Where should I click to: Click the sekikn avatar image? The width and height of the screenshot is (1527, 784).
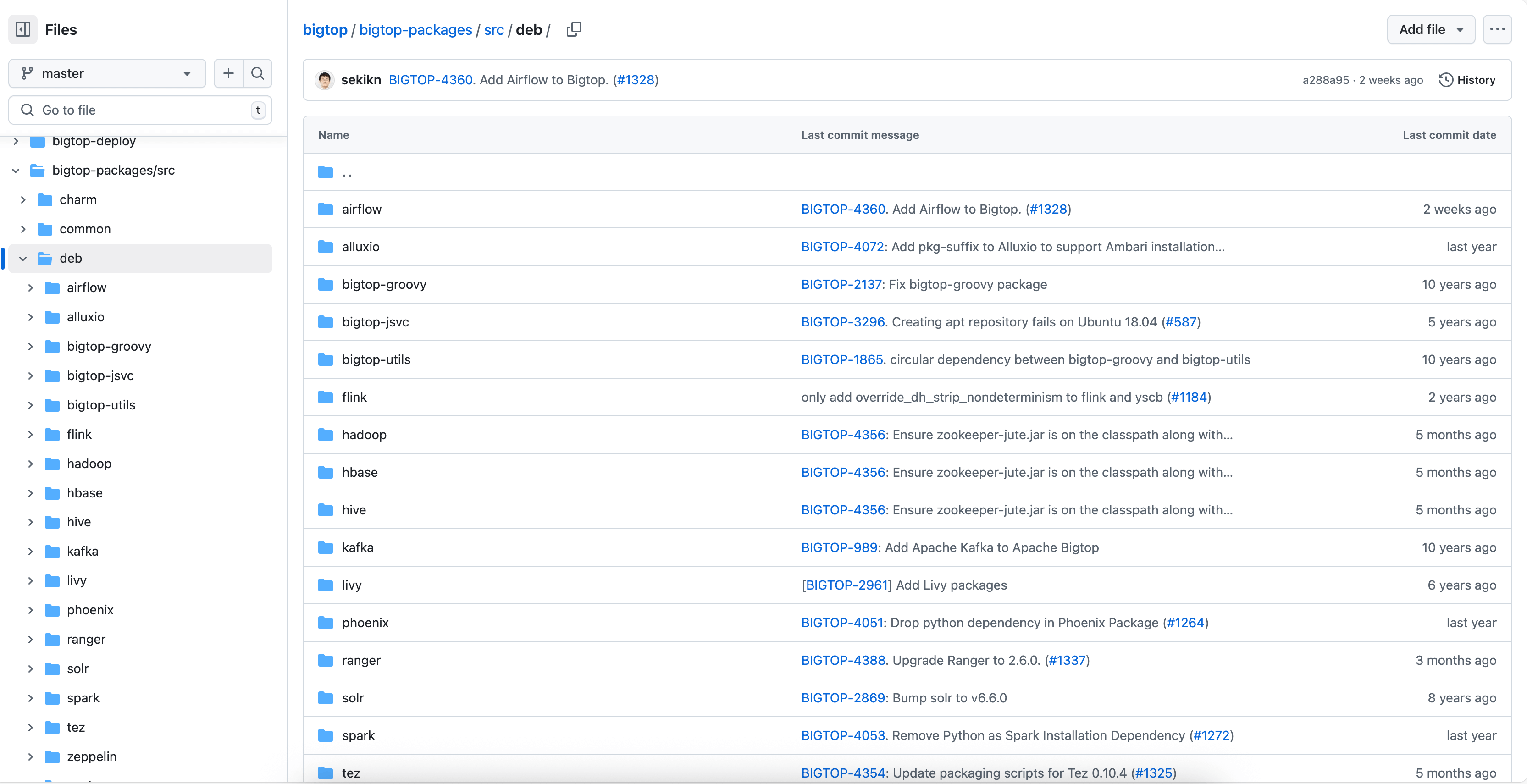324,80
